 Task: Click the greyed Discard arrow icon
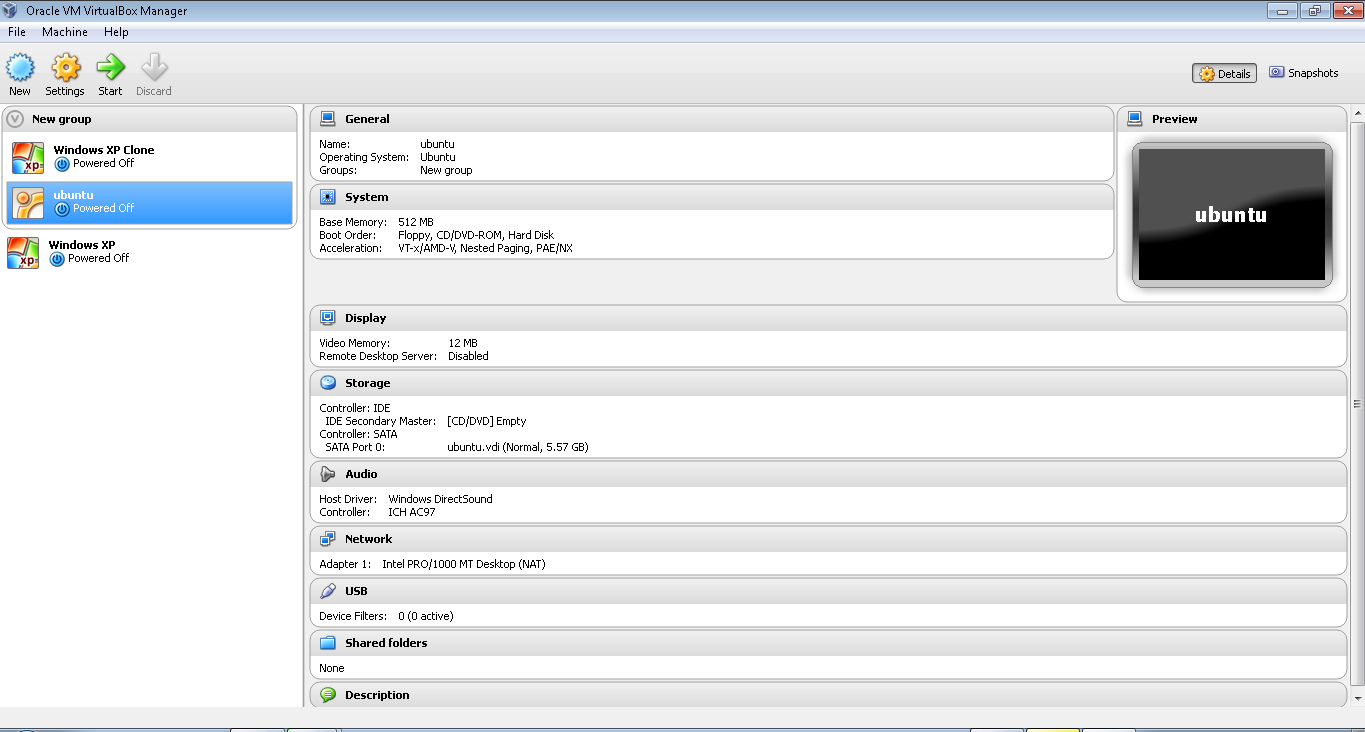point(154,68)
